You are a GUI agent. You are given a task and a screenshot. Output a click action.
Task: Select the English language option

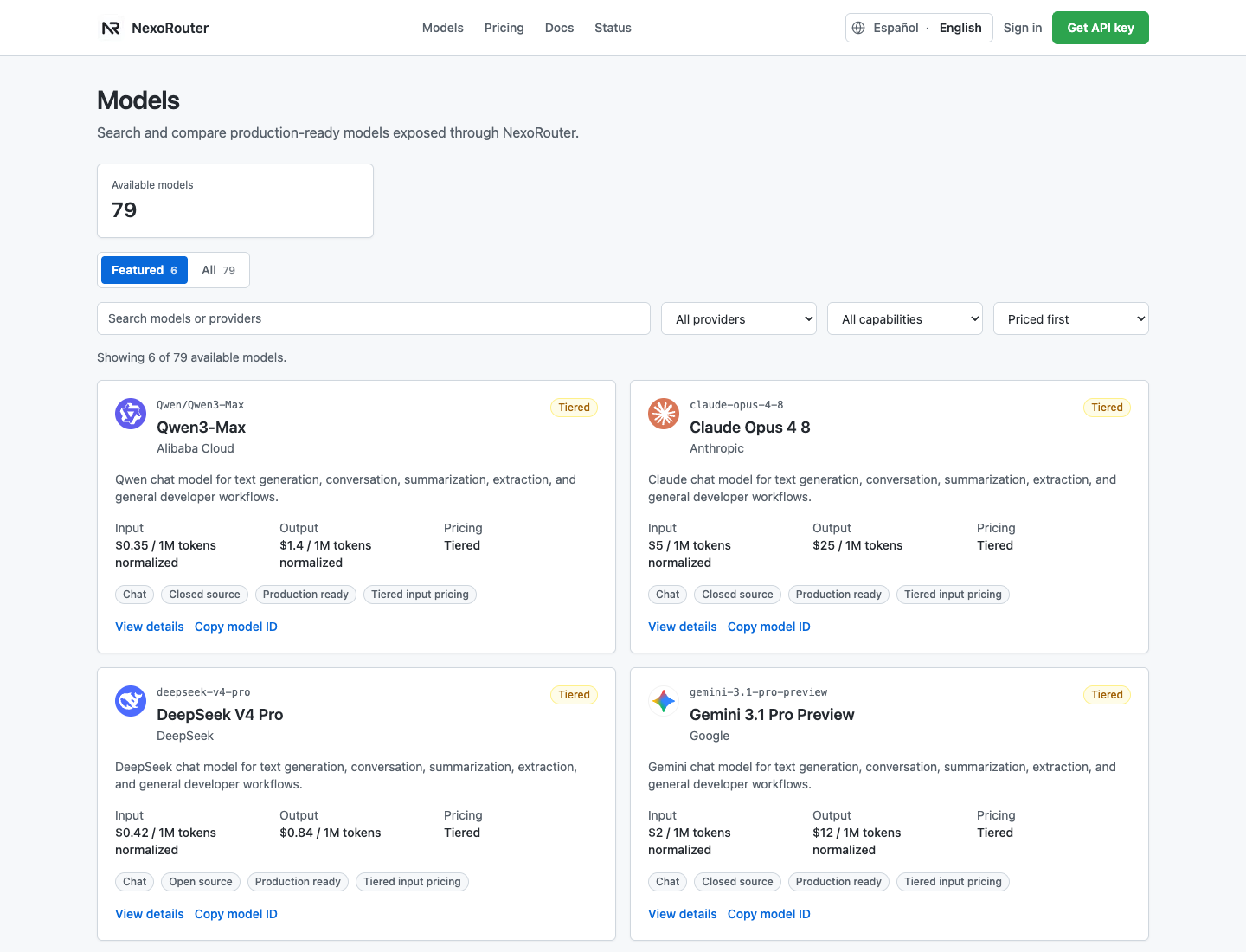[x=960, y=28]
